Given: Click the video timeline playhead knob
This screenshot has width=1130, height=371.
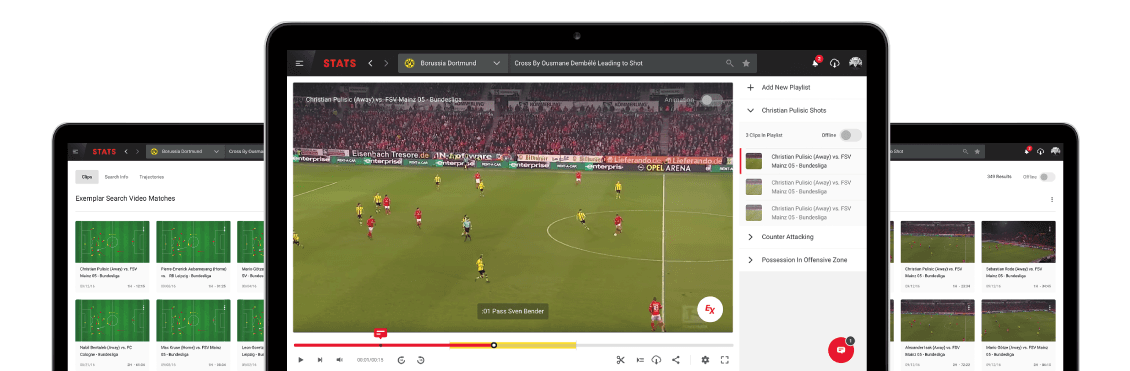Looking at the screenshot, I should tap(494, 345).
